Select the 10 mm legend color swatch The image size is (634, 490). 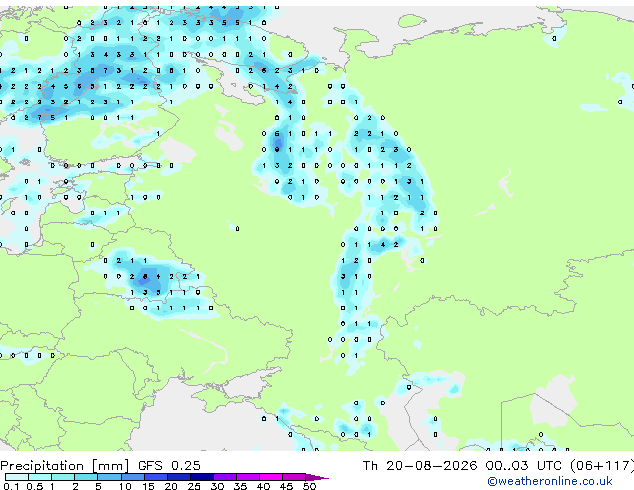[133, 477]
